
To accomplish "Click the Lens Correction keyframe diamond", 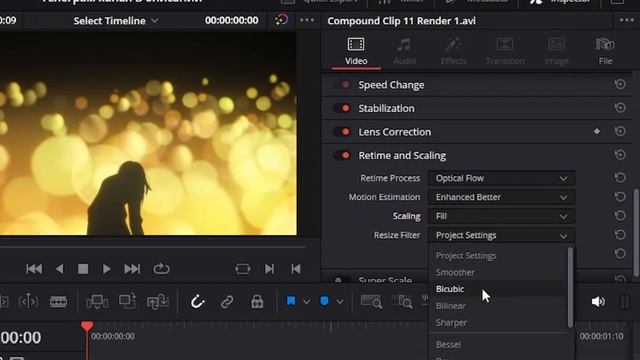I will pyautogui.click(x=597, y=131).
